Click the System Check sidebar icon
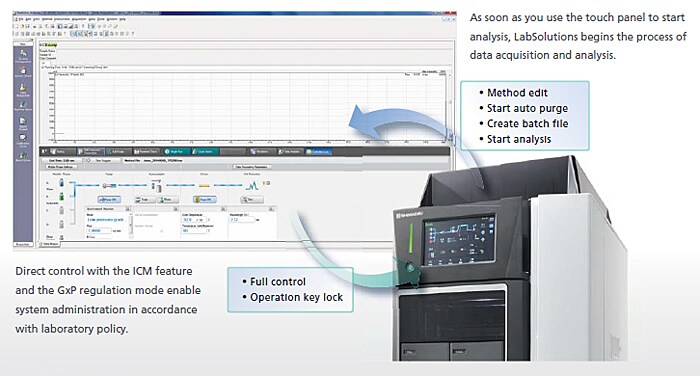The image size is (700, 376). (23, 72)
